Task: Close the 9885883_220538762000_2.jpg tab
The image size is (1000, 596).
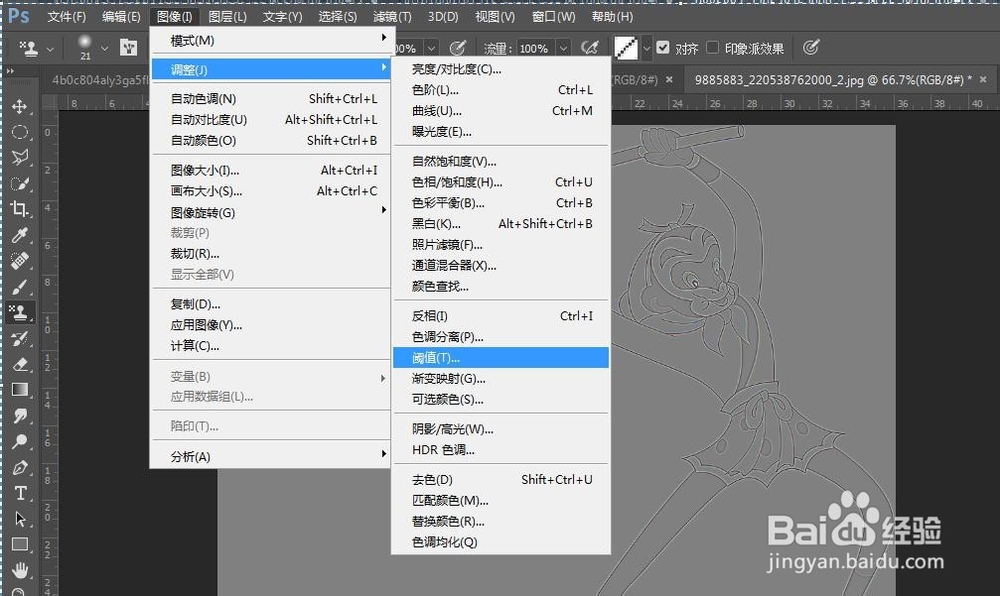Action: point(983,80)
